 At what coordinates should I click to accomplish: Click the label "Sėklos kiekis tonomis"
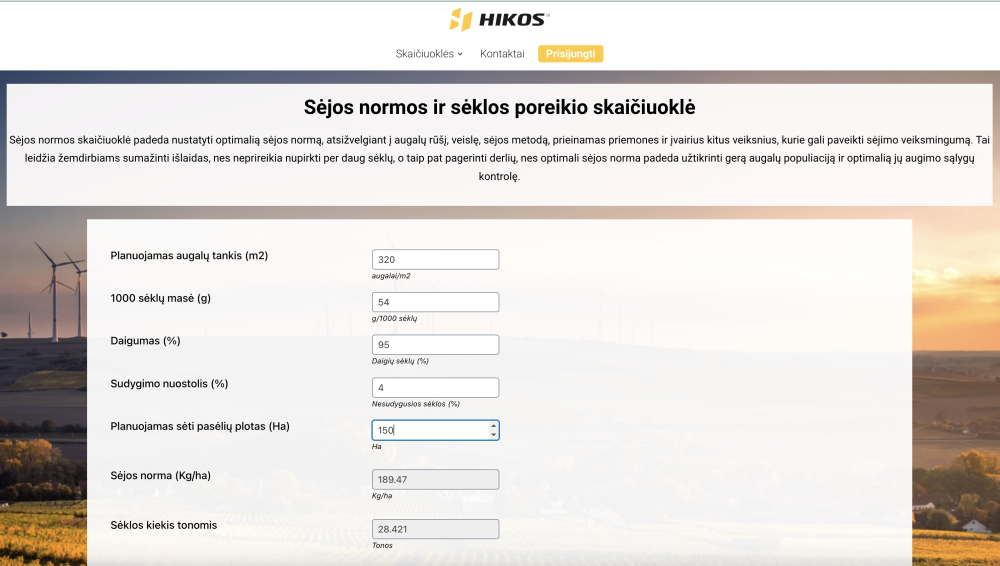tap(164, 525)
